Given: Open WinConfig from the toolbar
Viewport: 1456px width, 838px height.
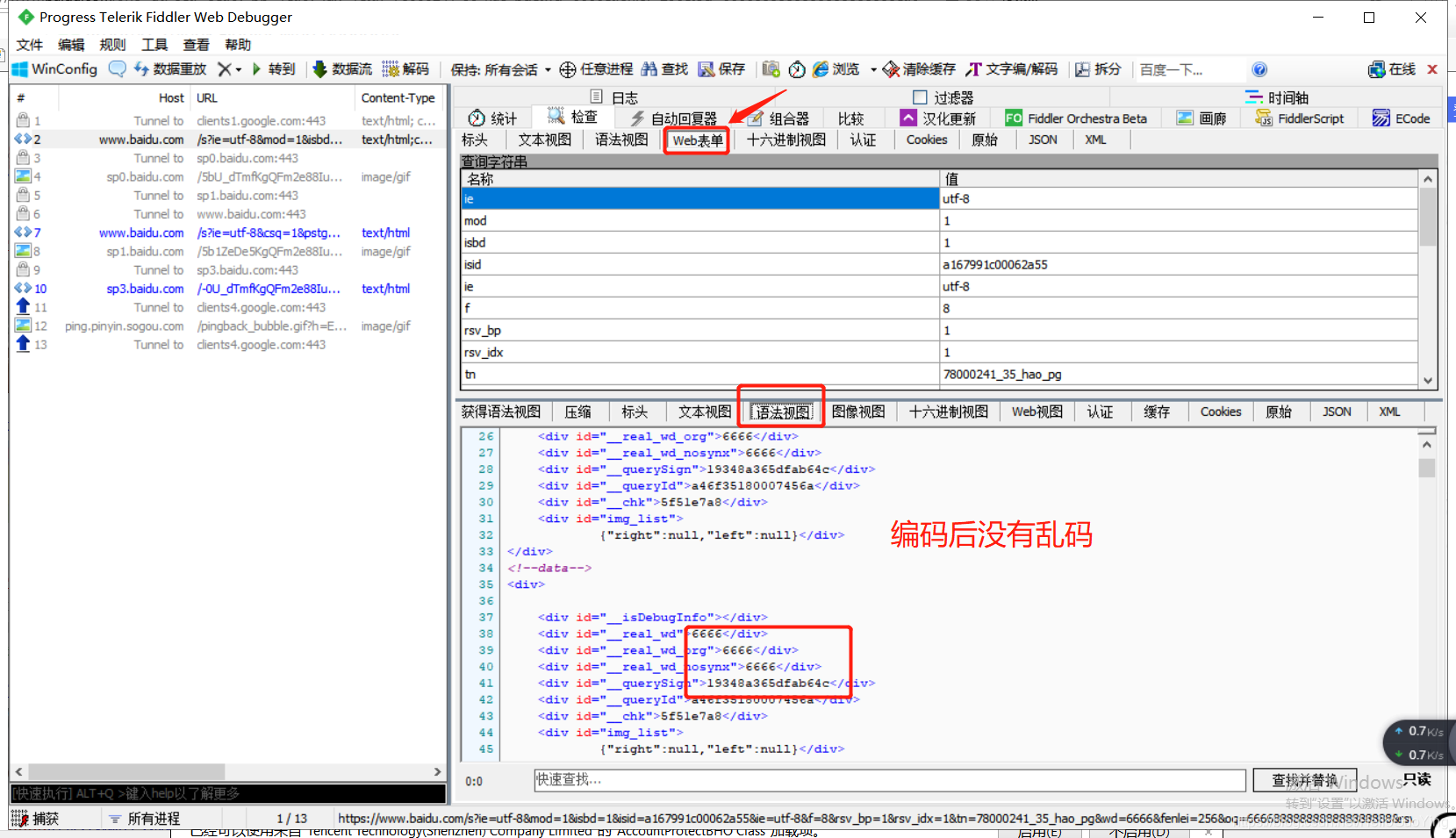Looking at the screenshot, I should point(54,69).
